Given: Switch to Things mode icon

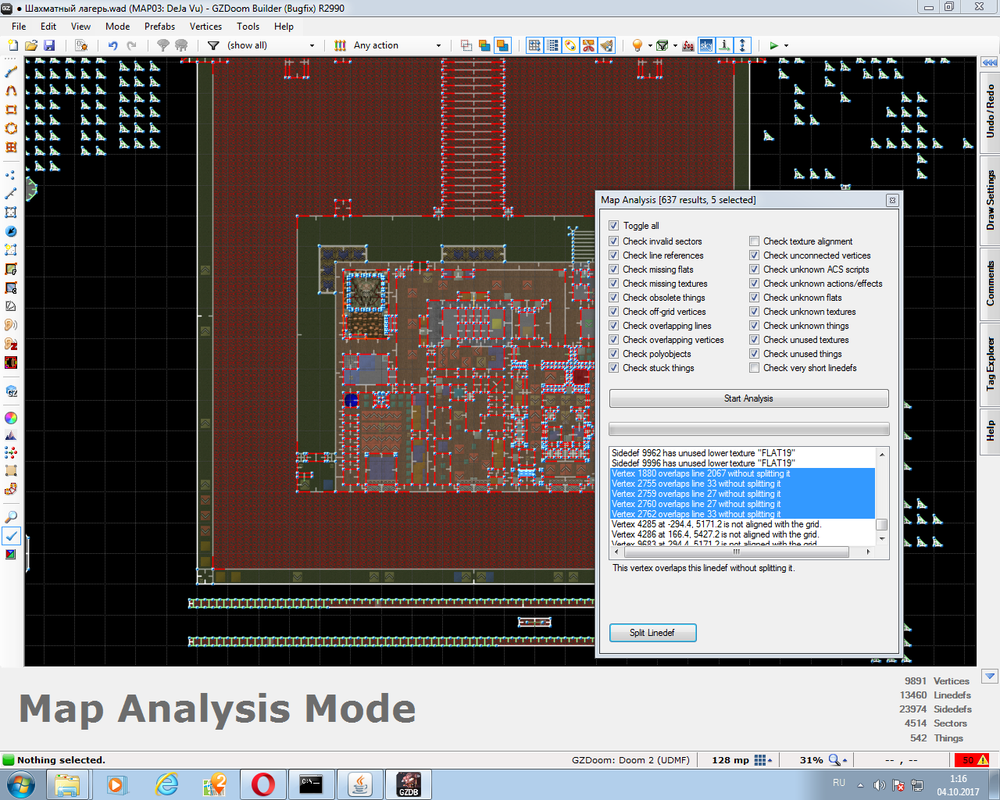Looking at the screenshot, I should (x=11, y=231).
